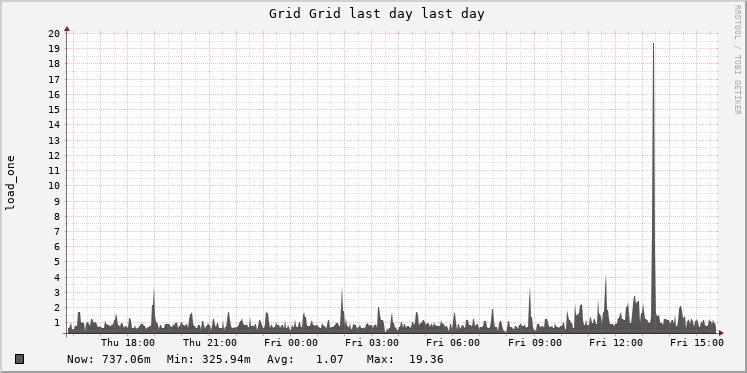Click the 'Avg: 1.07' statistic
The height and width of the screenshot is (373, 747).
click(x=305, y=359)
